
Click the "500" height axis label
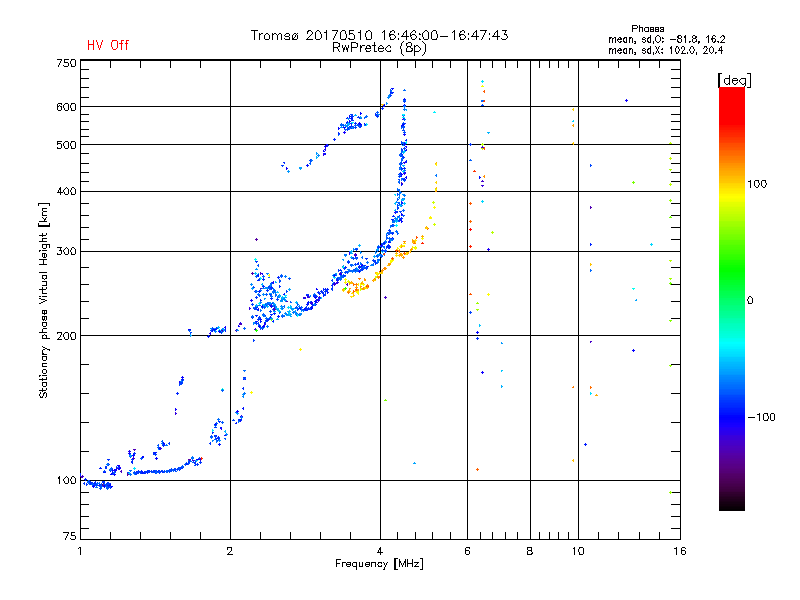click(x=66, y=145)
